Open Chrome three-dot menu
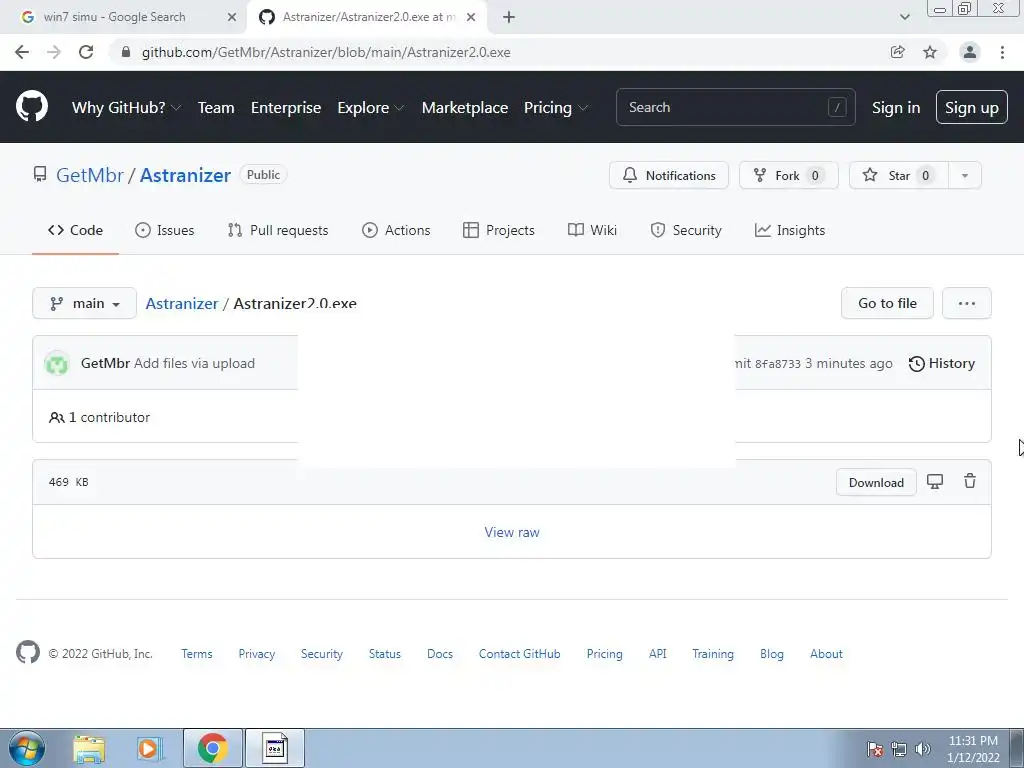This screenshot has height=768, width=1024. (x=1002, y=52)
